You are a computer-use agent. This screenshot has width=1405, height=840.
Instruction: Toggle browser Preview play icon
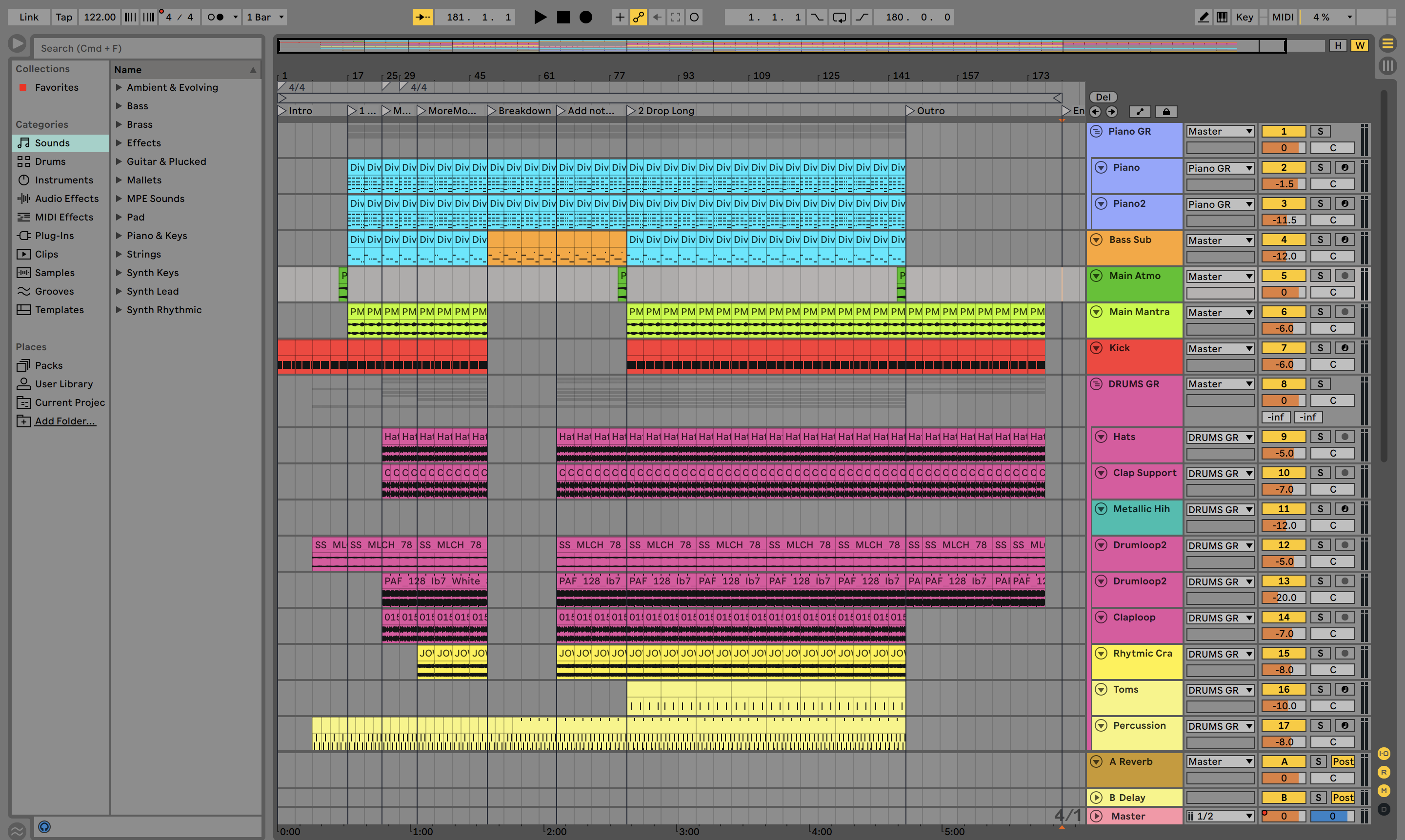coord(18,43)
